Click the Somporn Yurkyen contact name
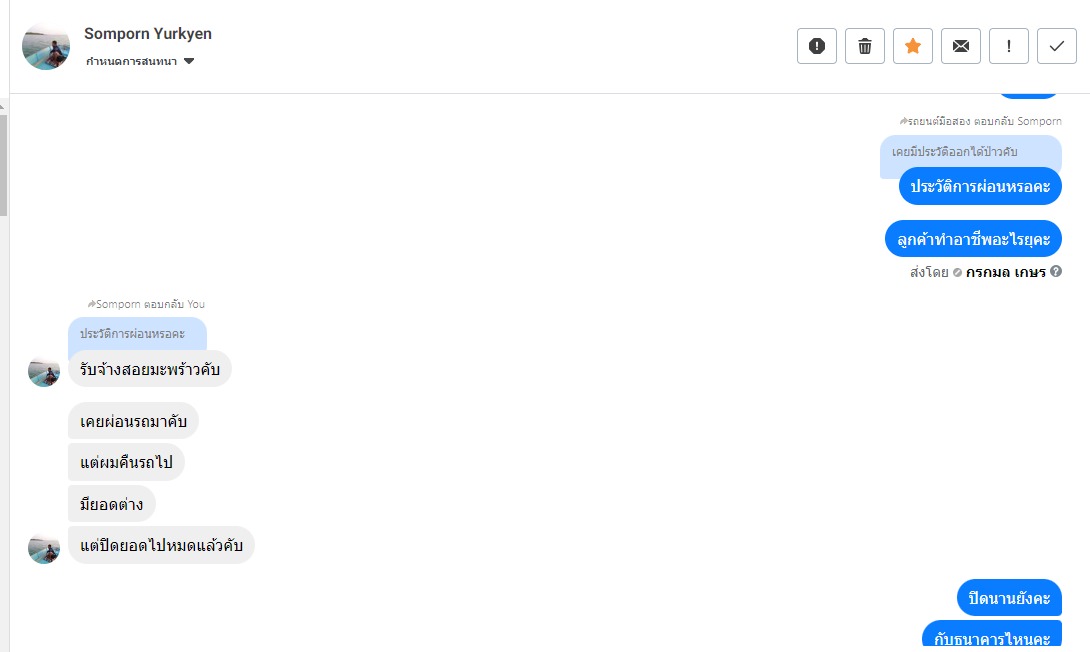Viewport: 1090px width, 652px height. [148, 34]
